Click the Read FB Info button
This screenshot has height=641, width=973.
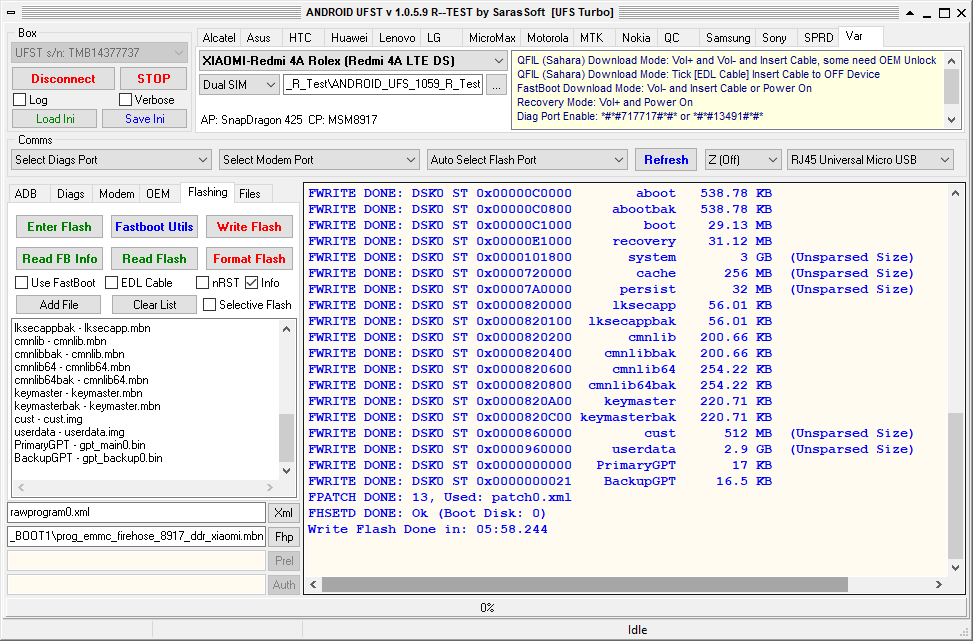(60, 259)
